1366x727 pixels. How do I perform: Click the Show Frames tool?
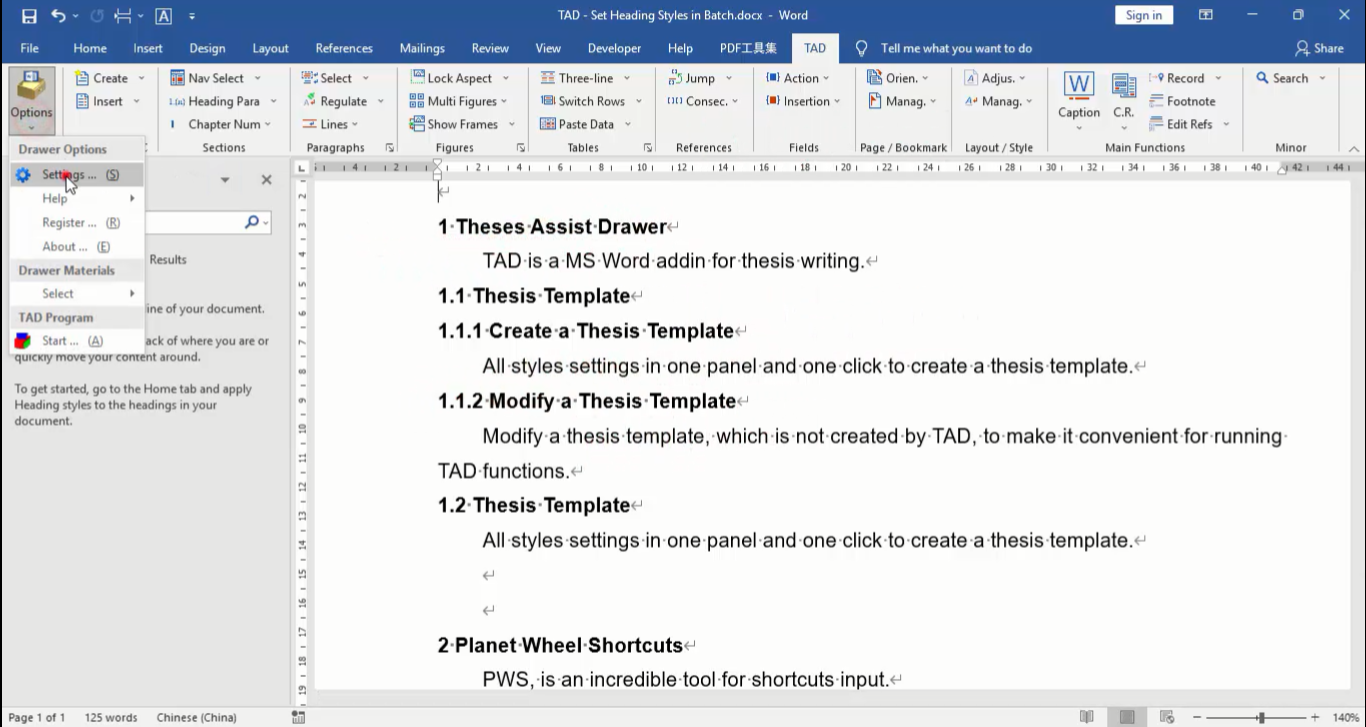tap(454, 124)
